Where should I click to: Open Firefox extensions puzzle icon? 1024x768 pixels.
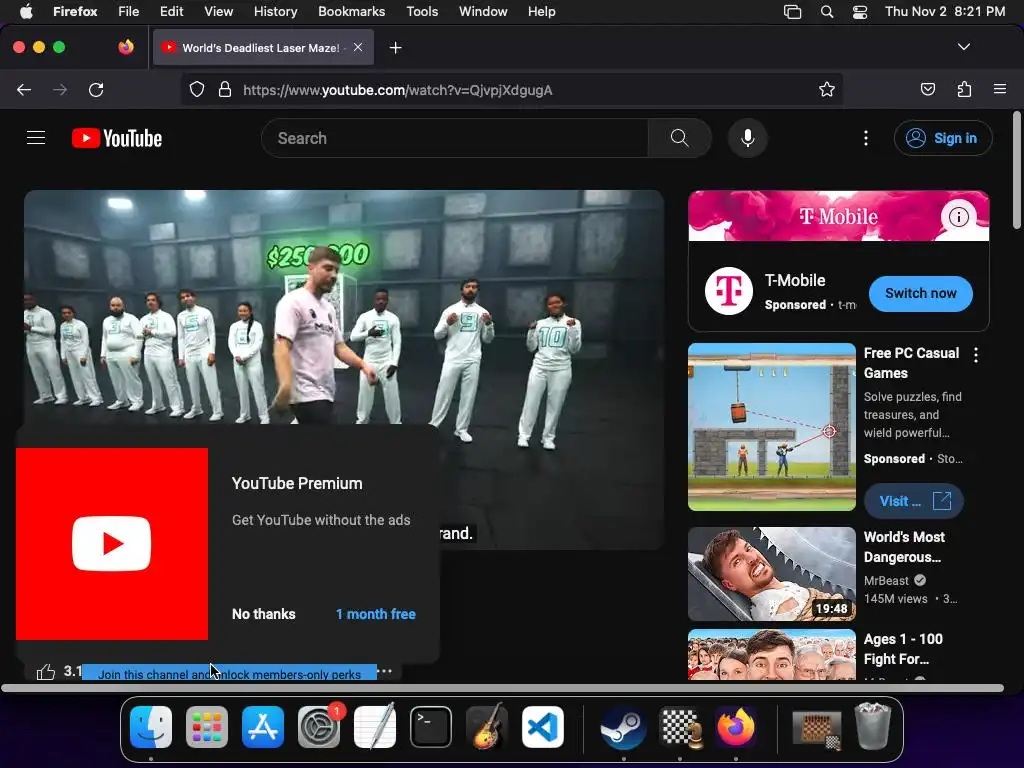pyautogui.click(x=965, y=89)
